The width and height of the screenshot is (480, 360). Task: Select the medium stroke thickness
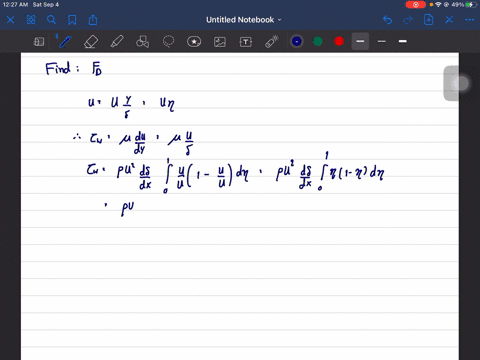(x=360, y=41)
